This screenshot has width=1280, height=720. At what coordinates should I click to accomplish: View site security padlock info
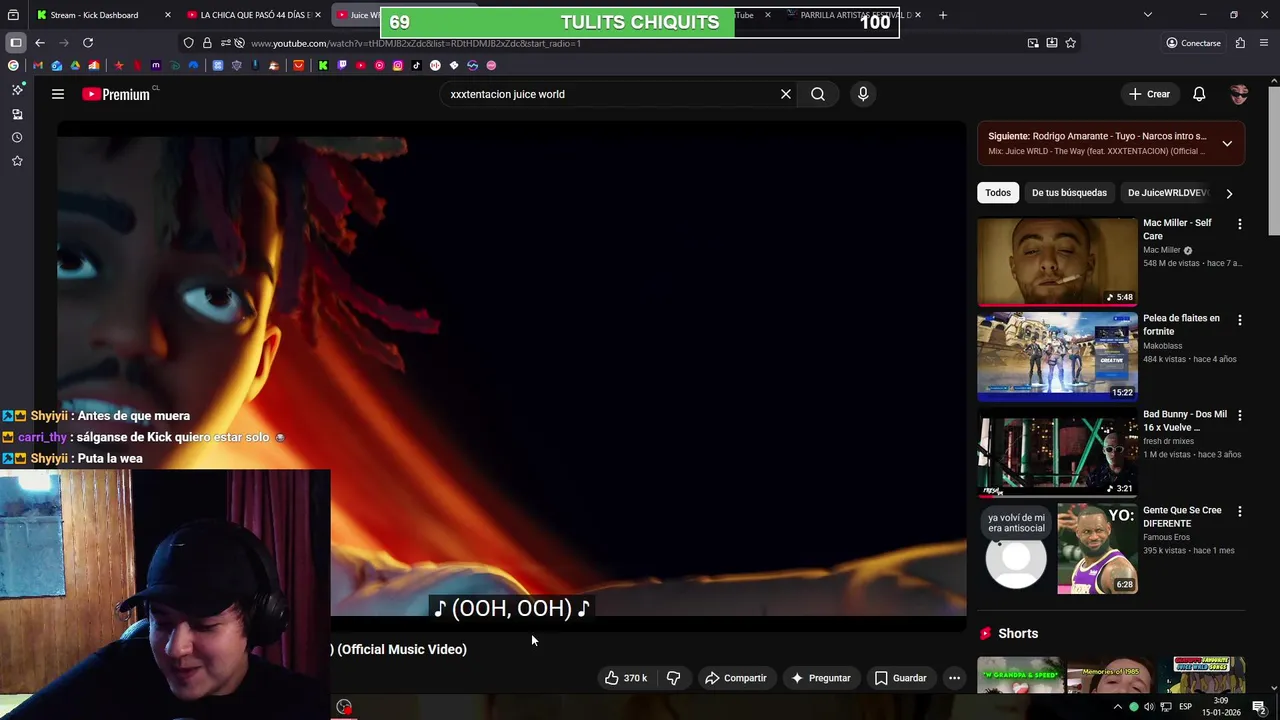(207, 43)
